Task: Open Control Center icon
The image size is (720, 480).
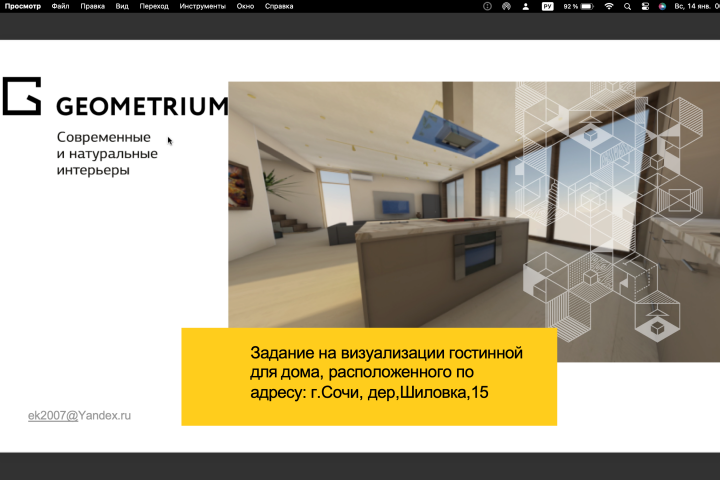Action: (x=645, y=6)
